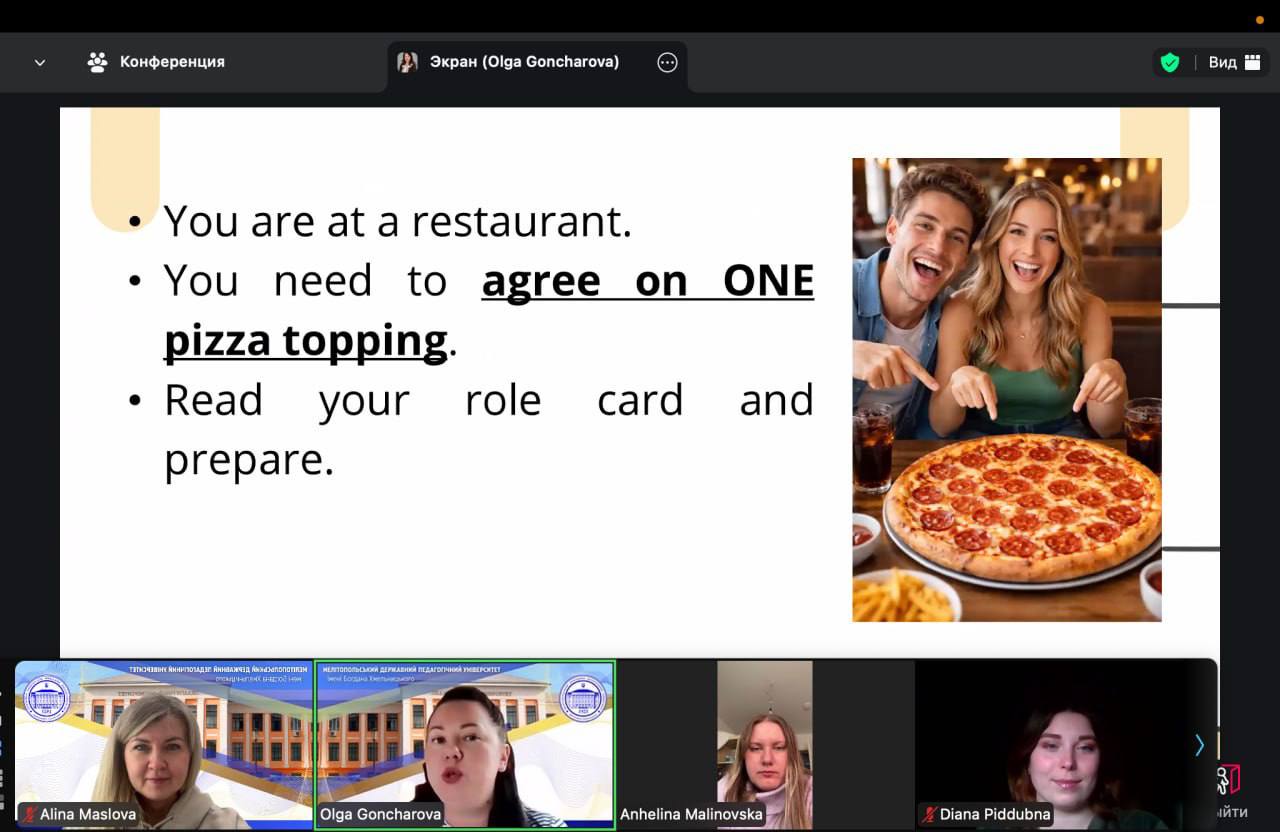Screen dimensions: 1280x832
Task: Click muted microphone icon on Diana Piddubna
Action: (x=929, y=814)
